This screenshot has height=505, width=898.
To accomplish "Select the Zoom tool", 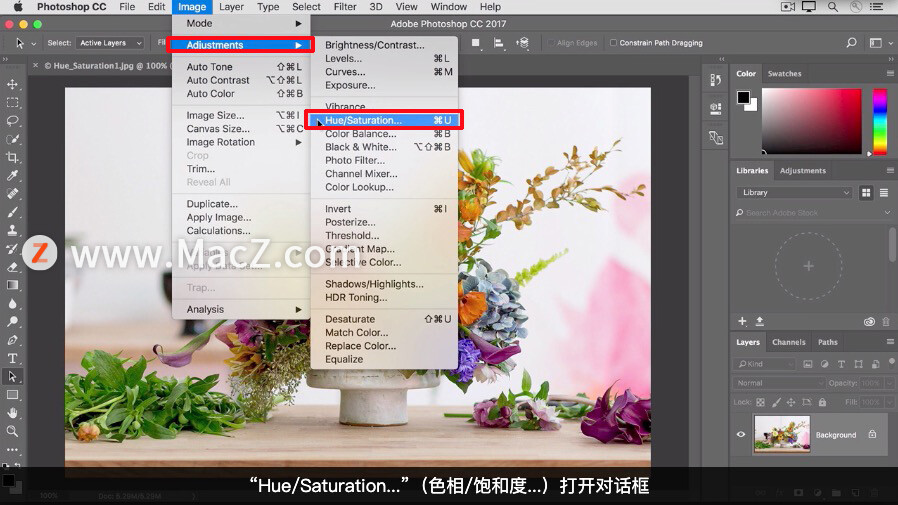I will [x=13, y=431].
